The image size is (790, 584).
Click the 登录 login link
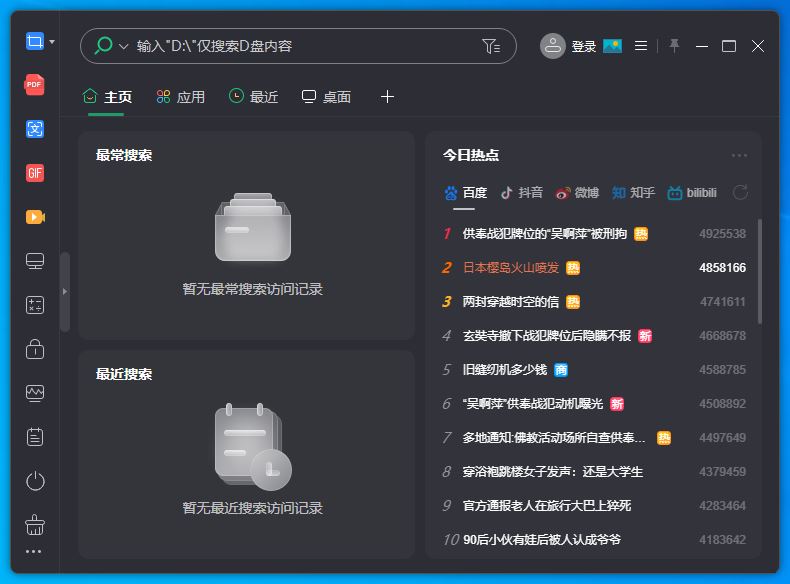[583, 47]
